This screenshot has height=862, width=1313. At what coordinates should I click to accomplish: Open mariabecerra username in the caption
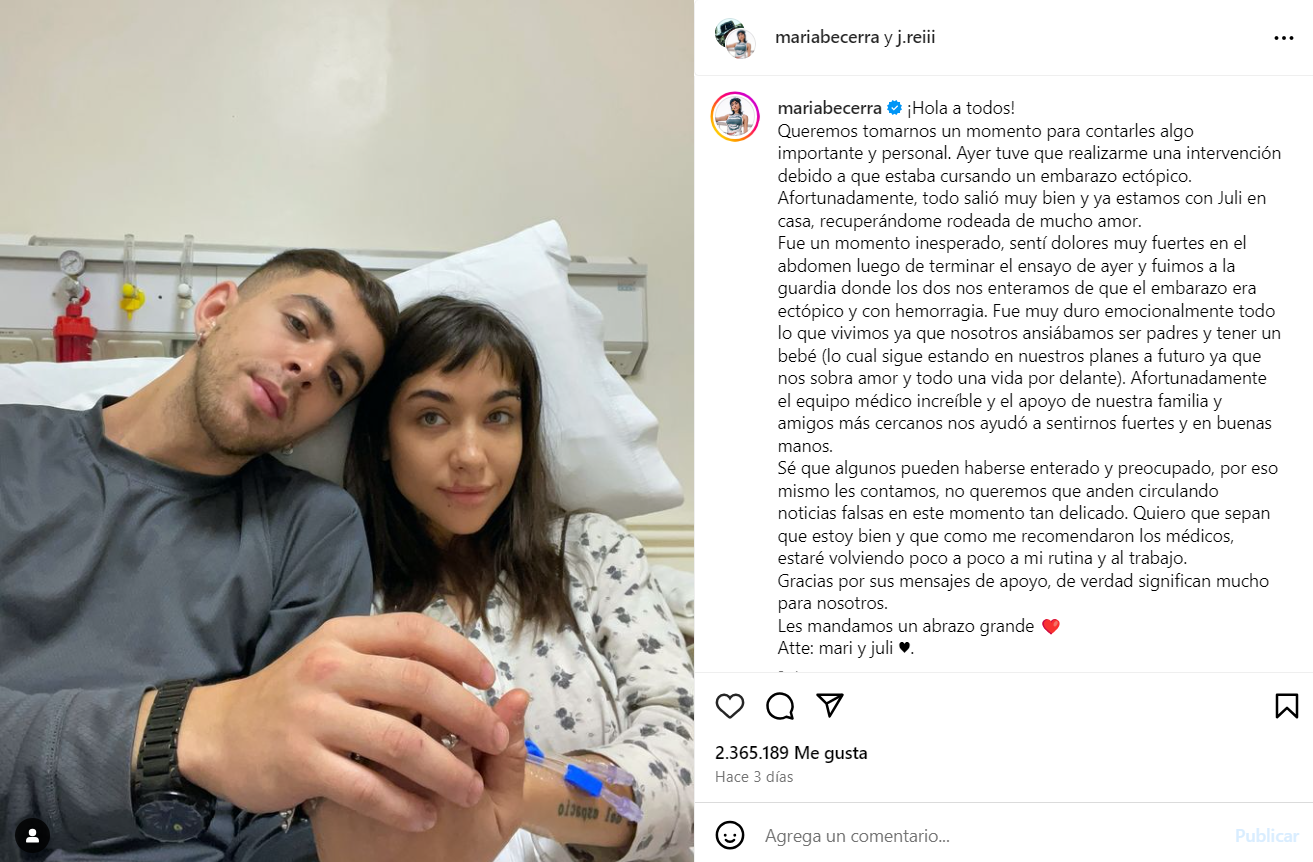click(829, 108)
